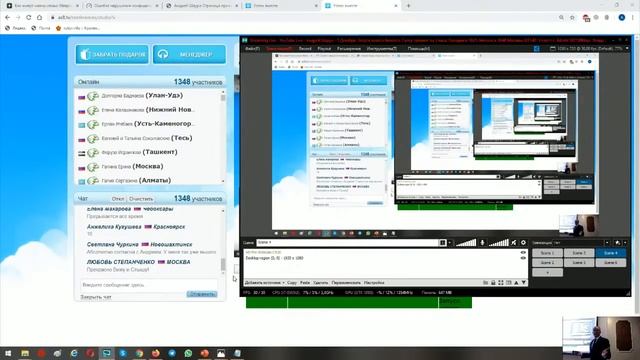Click the fullscreen expand icon in sources toolbar
This screenshot has height=360, width=640.
501,282
